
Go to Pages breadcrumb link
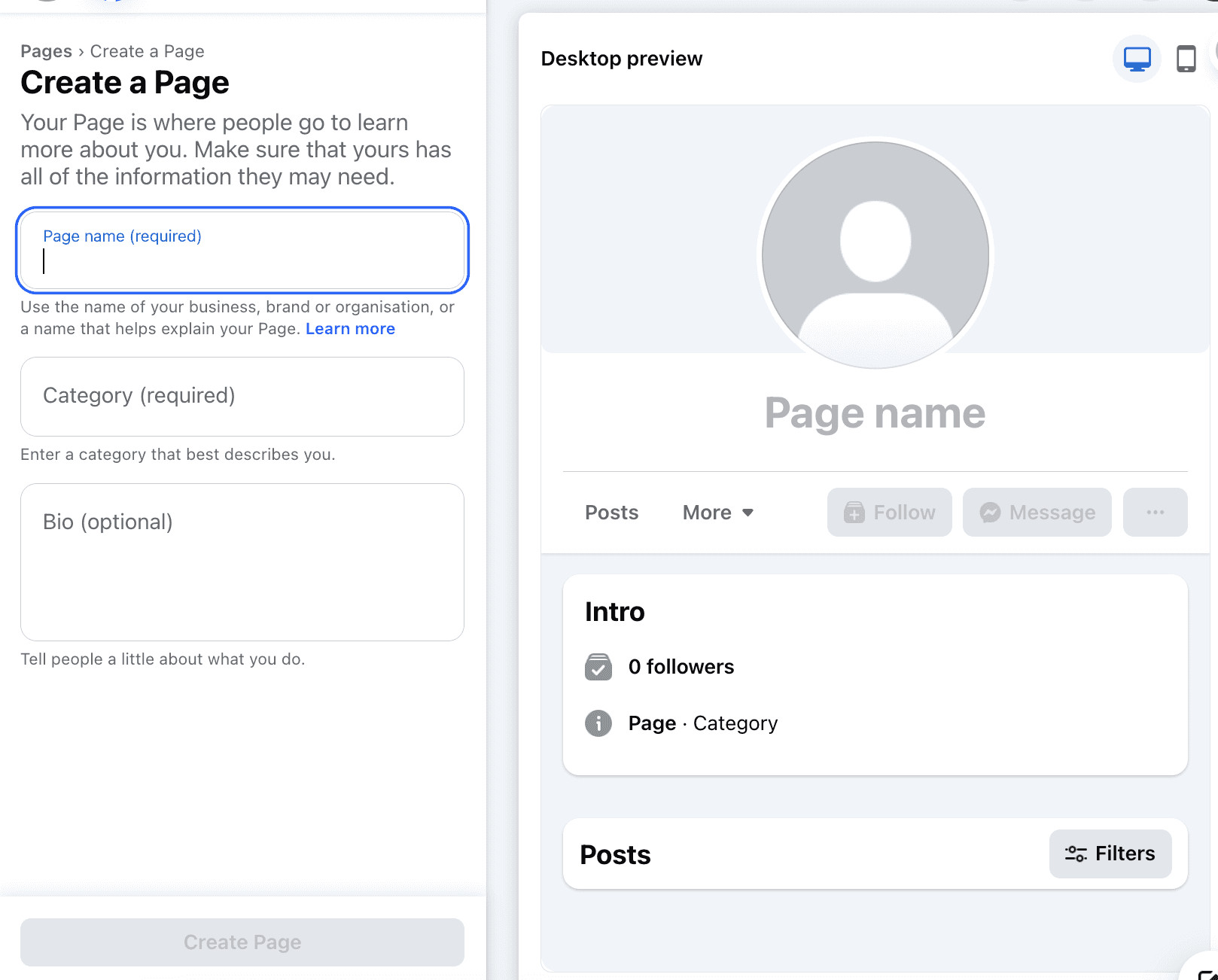(46, 51)
